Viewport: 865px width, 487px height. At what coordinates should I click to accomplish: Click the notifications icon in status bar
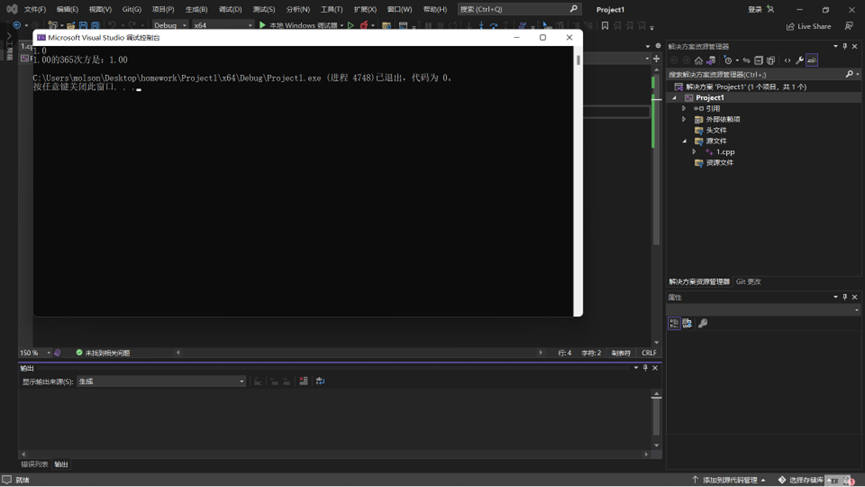tap(850, 480)
